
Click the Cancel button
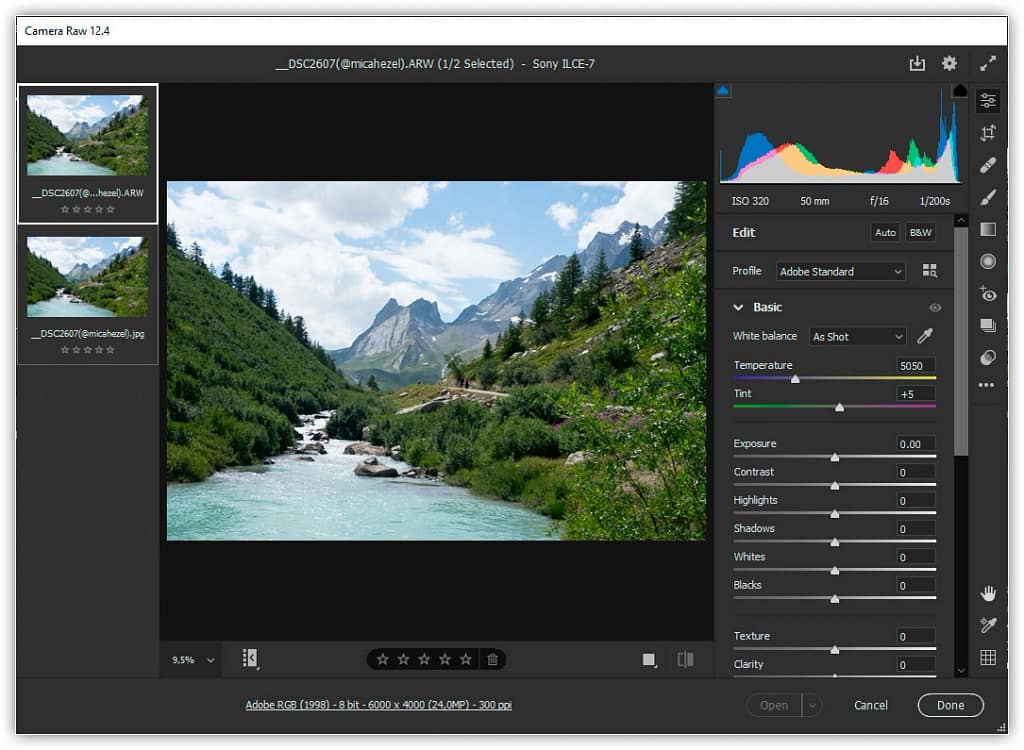point(871,706)
